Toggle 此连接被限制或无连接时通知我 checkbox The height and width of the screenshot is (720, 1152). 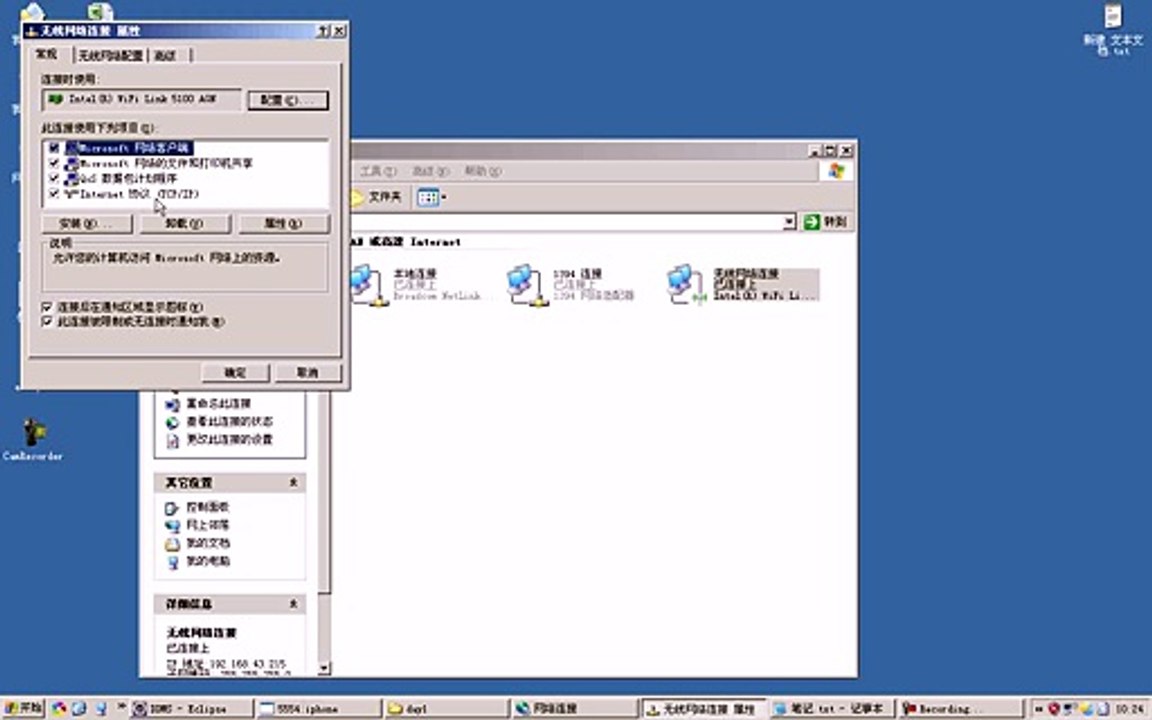click(48, 322)
